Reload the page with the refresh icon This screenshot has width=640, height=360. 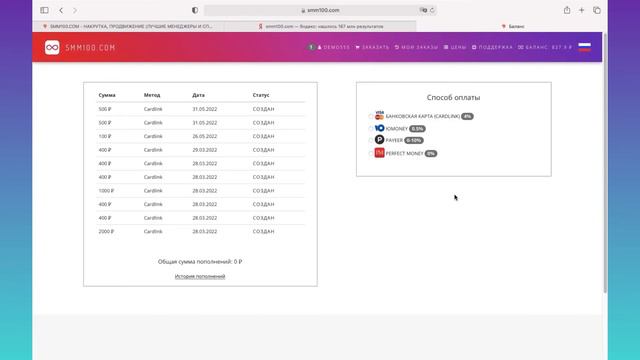(432, 10)
